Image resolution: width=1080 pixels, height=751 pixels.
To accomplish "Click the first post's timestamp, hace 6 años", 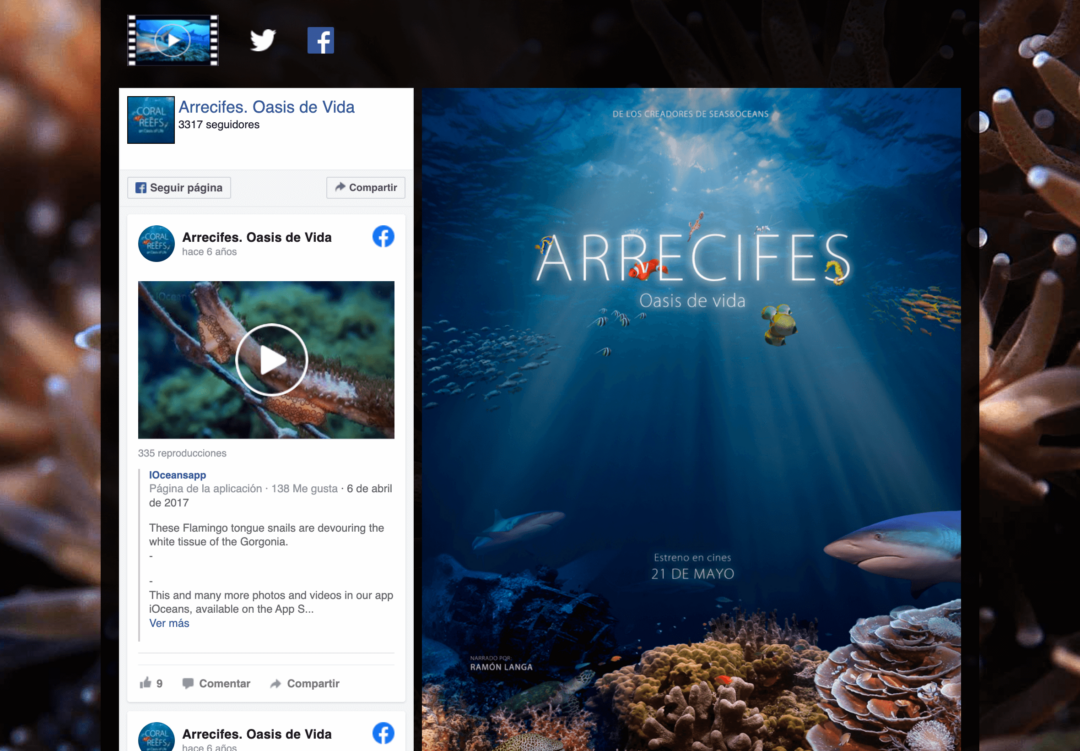I will coord(209,252).
